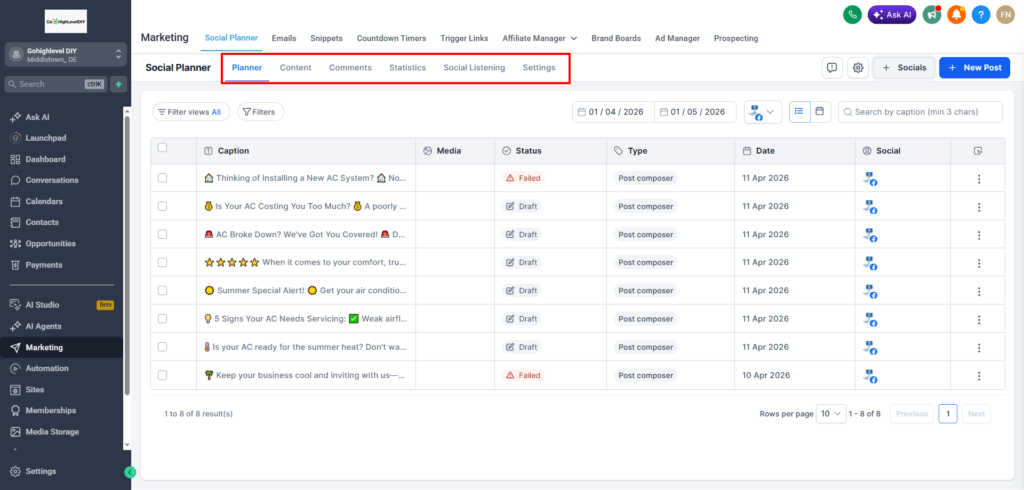Click in the Search by caption field
This screenshot has height=490, width=1024.
pyautogui.click(x=920, y=112)
